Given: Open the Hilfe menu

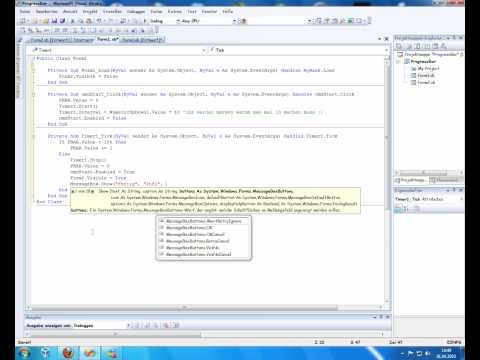Looking at the screenshot, I should click(228, 11).
